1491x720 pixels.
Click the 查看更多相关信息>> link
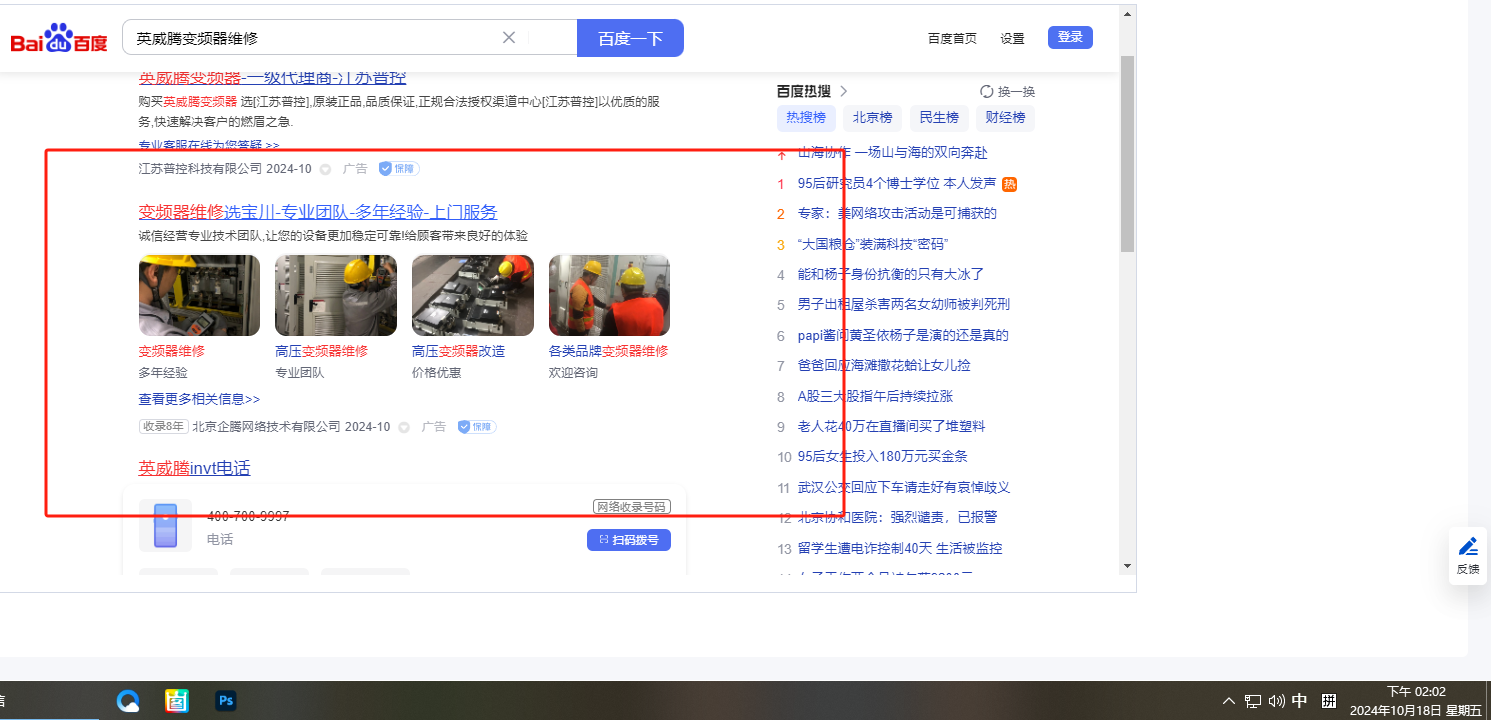coord(199,399)
